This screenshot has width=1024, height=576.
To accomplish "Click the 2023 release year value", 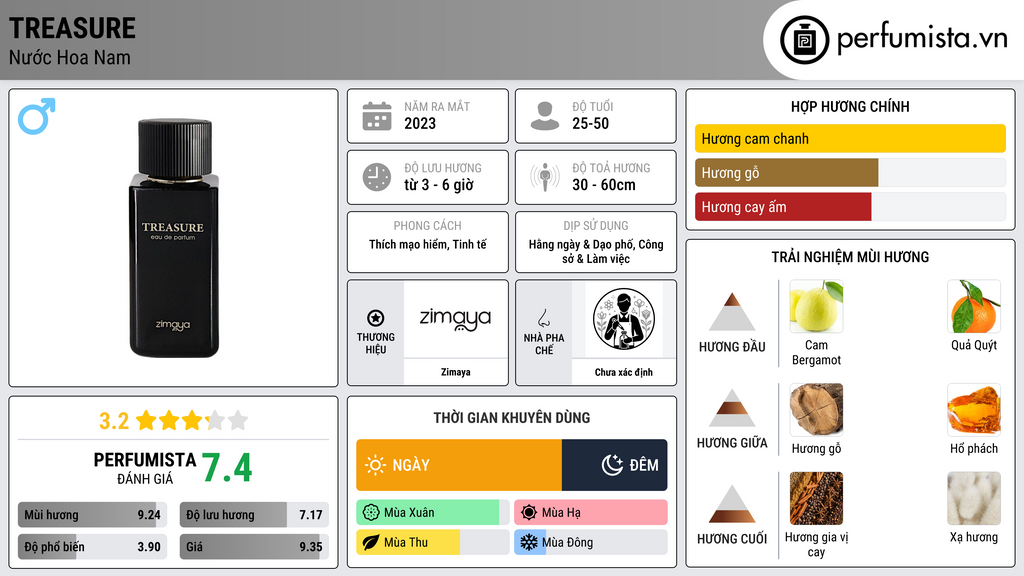I will click(x=419, y=123).
